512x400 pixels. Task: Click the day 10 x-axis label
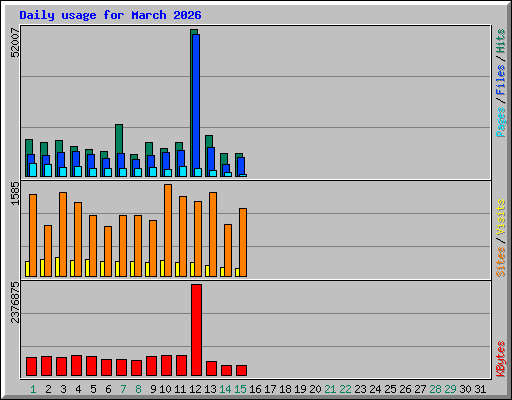(x=165, y=389)
